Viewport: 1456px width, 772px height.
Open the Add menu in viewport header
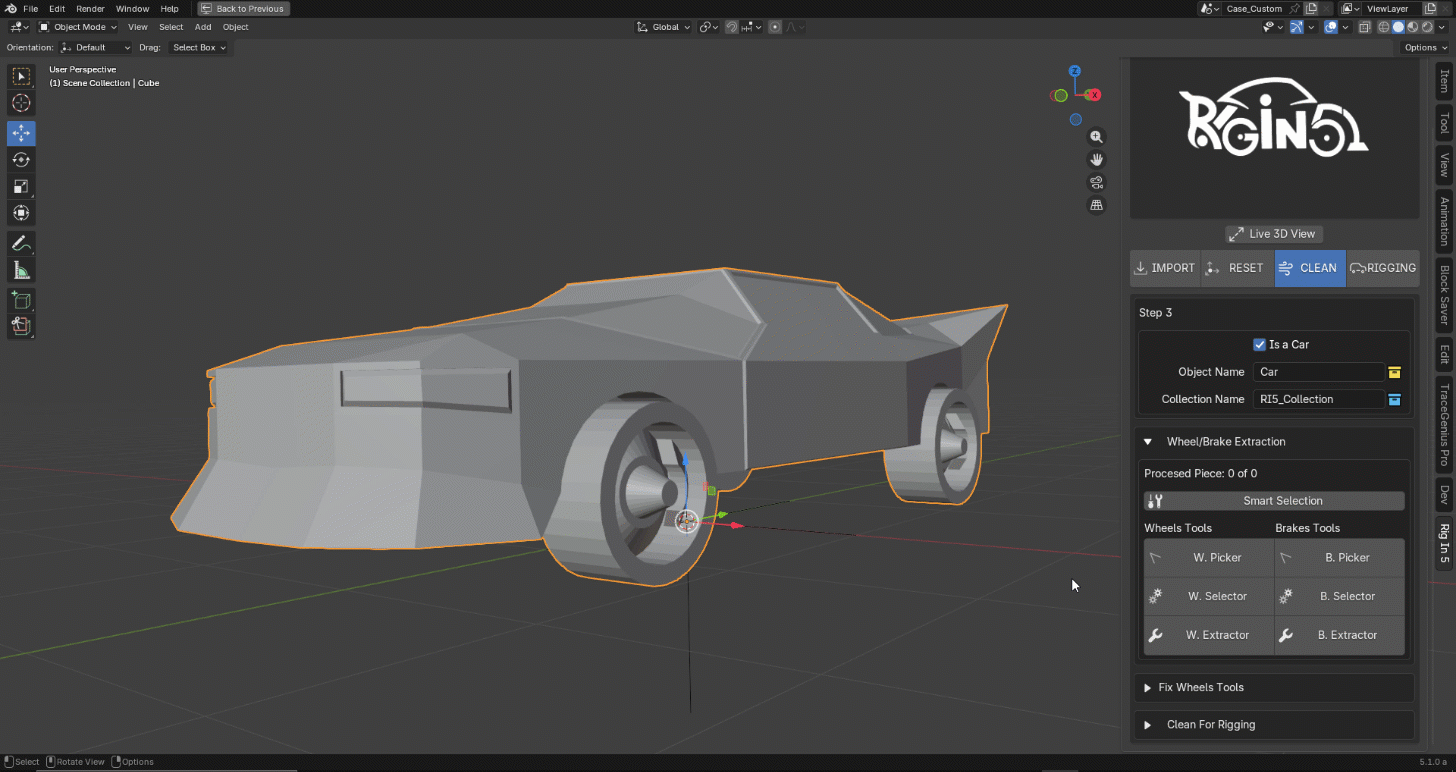tap(203, 27)
